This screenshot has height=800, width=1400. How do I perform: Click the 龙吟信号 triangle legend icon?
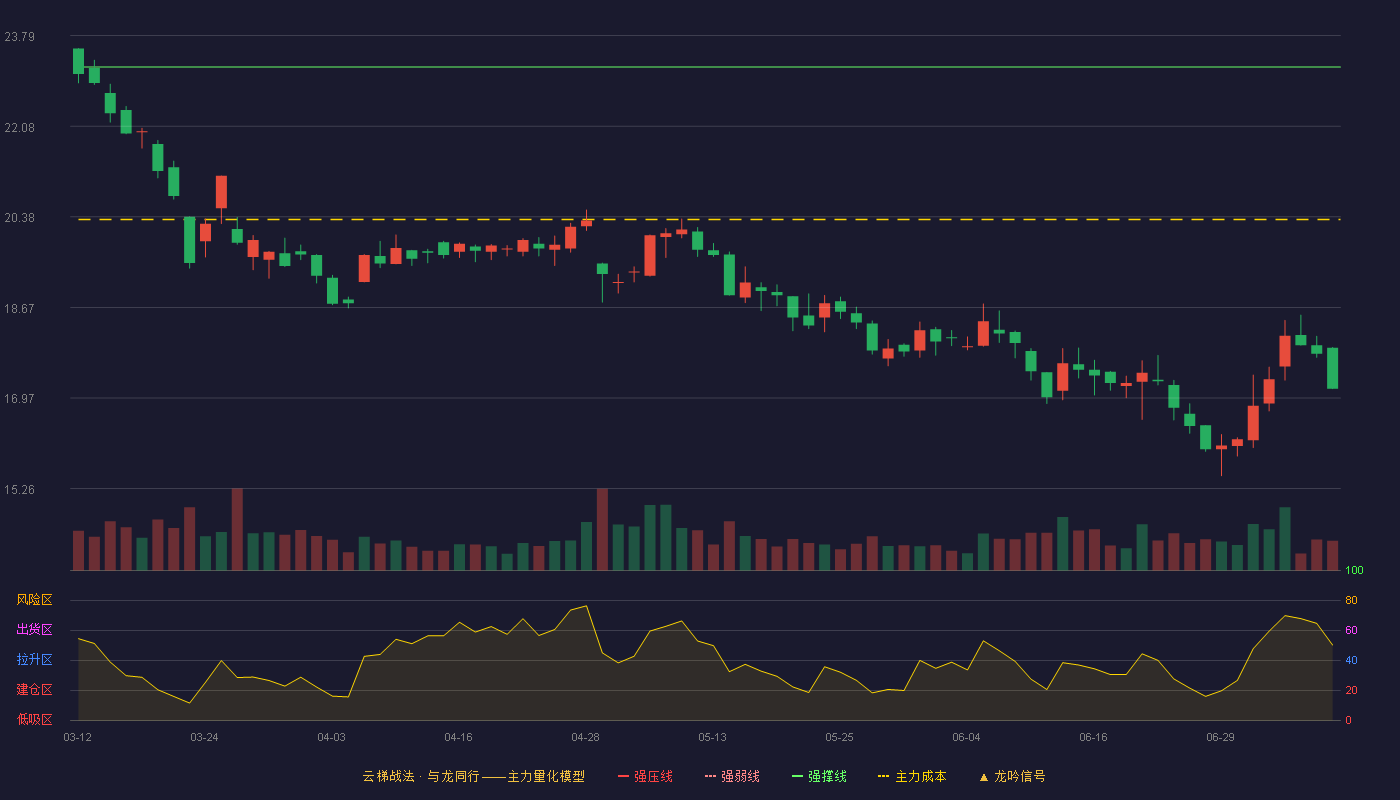(x=984, y=776)
